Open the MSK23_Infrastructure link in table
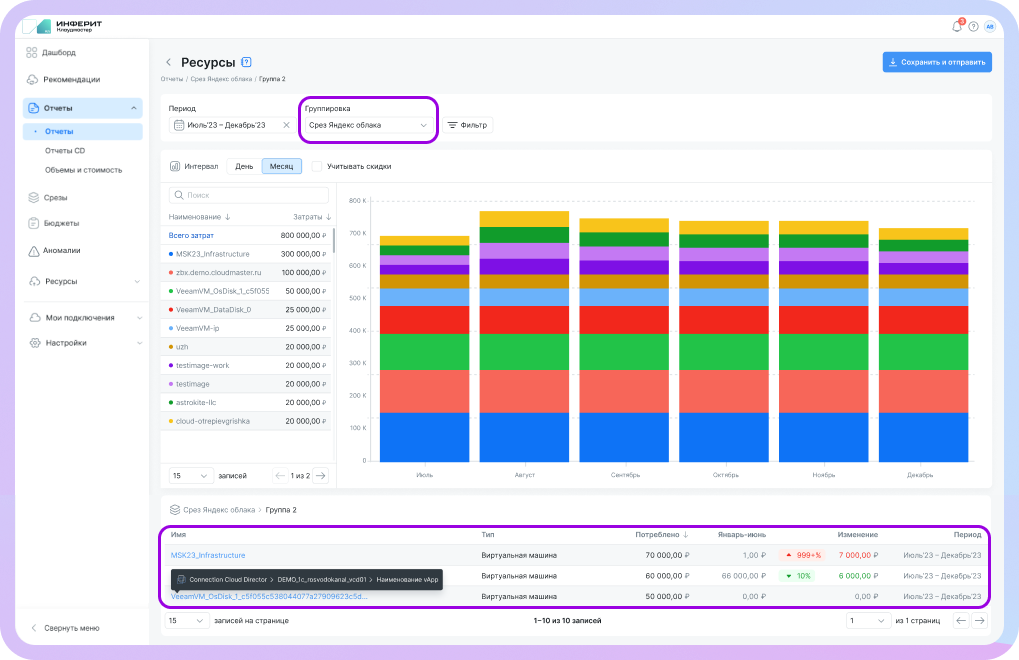The image size is (1019, 660). coord(208,555)
